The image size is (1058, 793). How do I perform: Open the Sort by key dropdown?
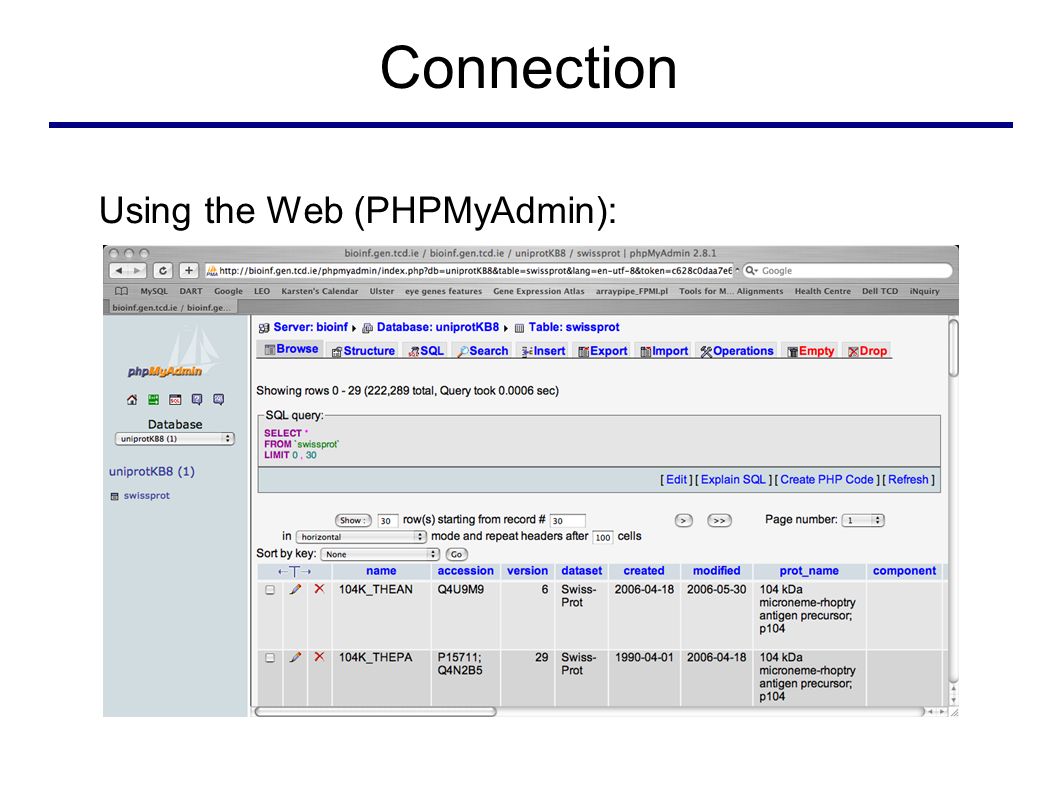[381, 554]
